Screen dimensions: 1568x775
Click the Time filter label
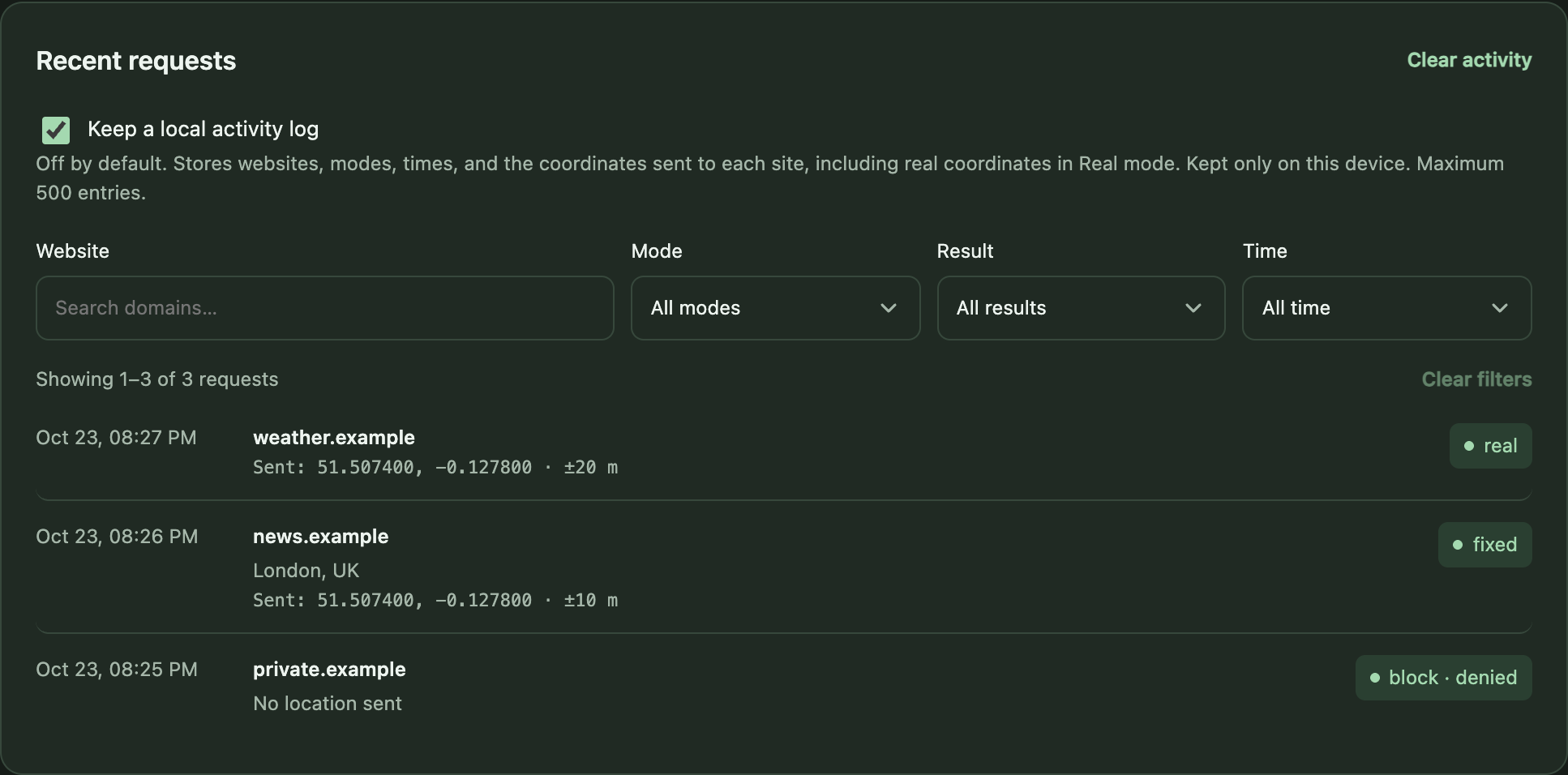pos(1265,251)
